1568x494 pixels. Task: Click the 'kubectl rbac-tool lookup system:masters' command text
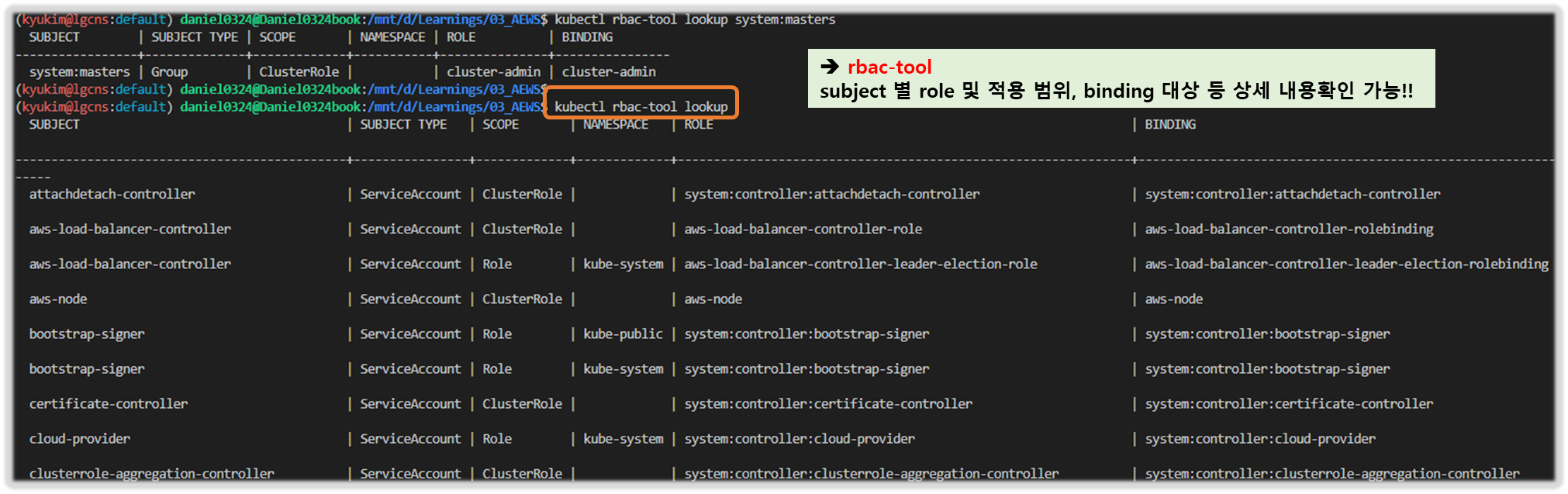point(695,19)
